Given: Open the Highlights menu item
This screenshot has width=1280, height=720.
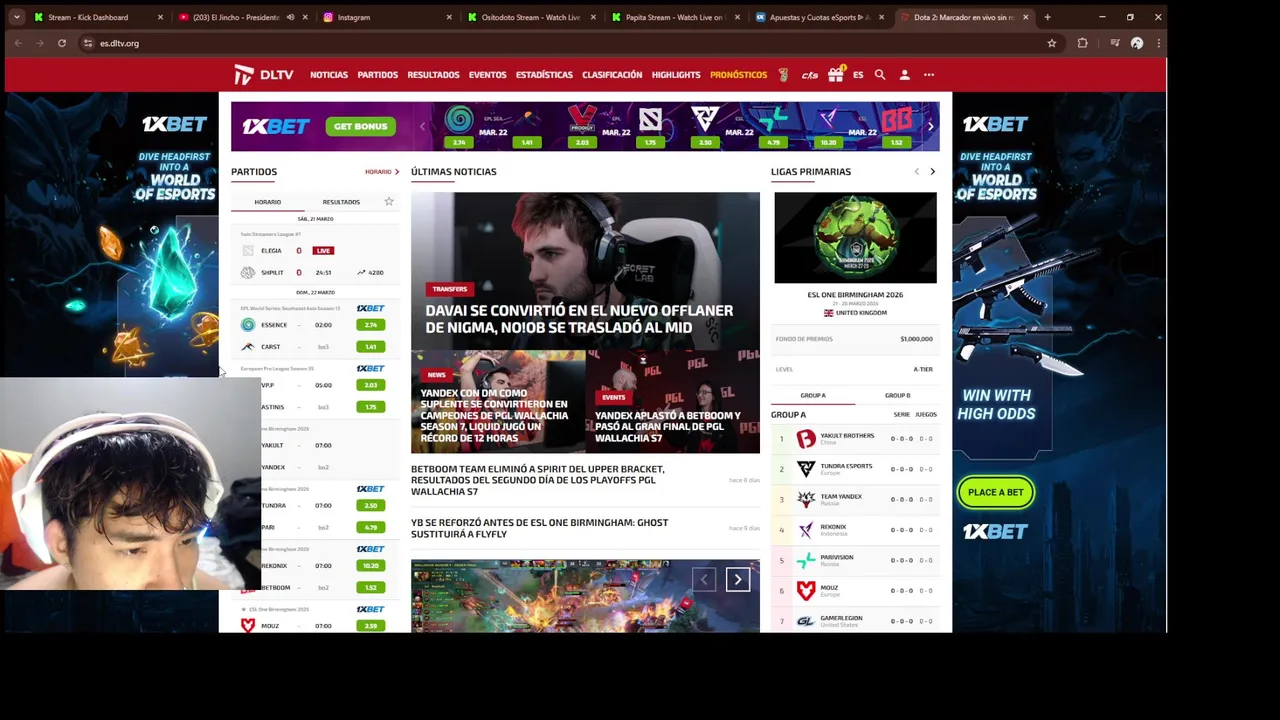Looking at the screenshot, I should pos(676,75).
